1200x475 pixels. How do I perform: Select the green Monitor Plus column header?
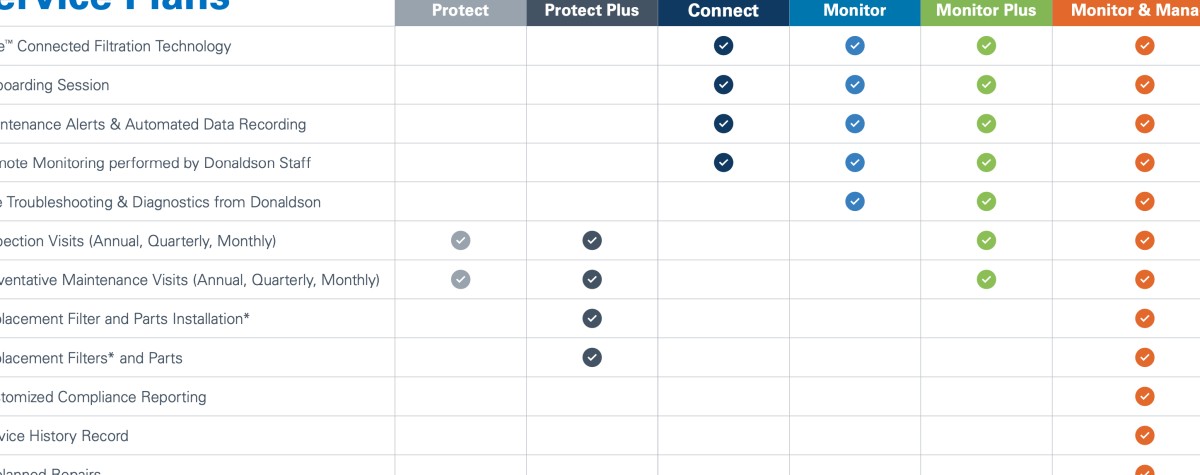tap(986, 11)
